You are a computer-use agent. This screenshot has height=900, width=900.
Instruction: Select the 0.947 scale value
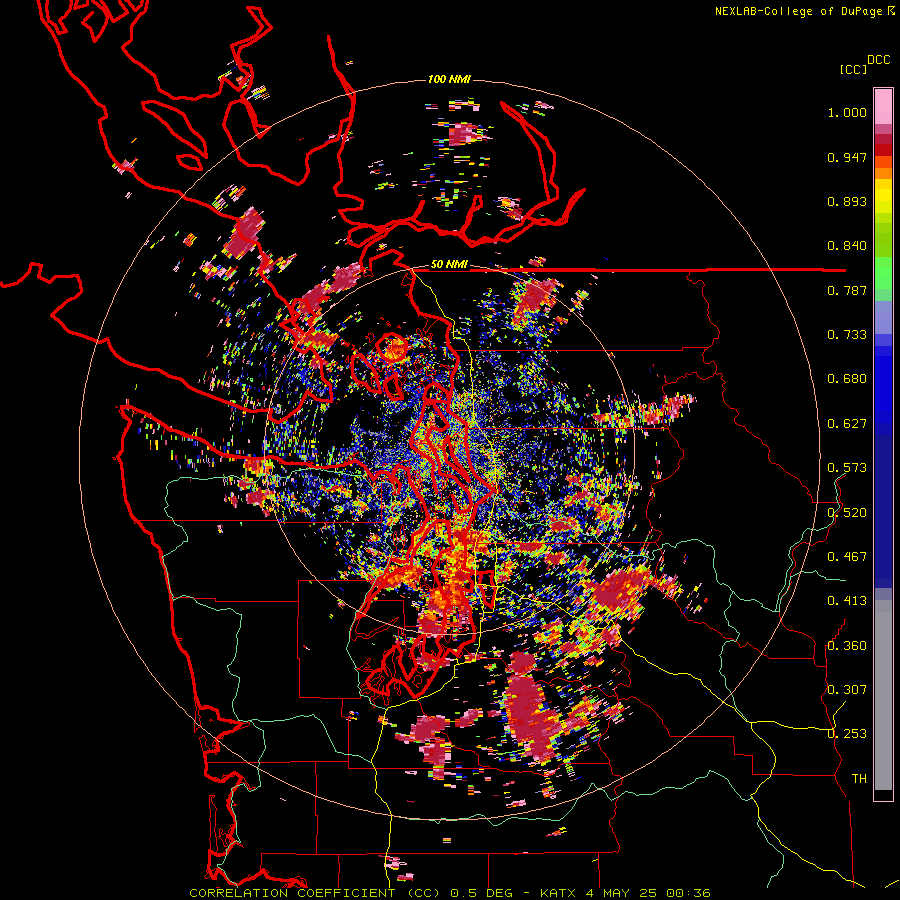tap(847, 157)
